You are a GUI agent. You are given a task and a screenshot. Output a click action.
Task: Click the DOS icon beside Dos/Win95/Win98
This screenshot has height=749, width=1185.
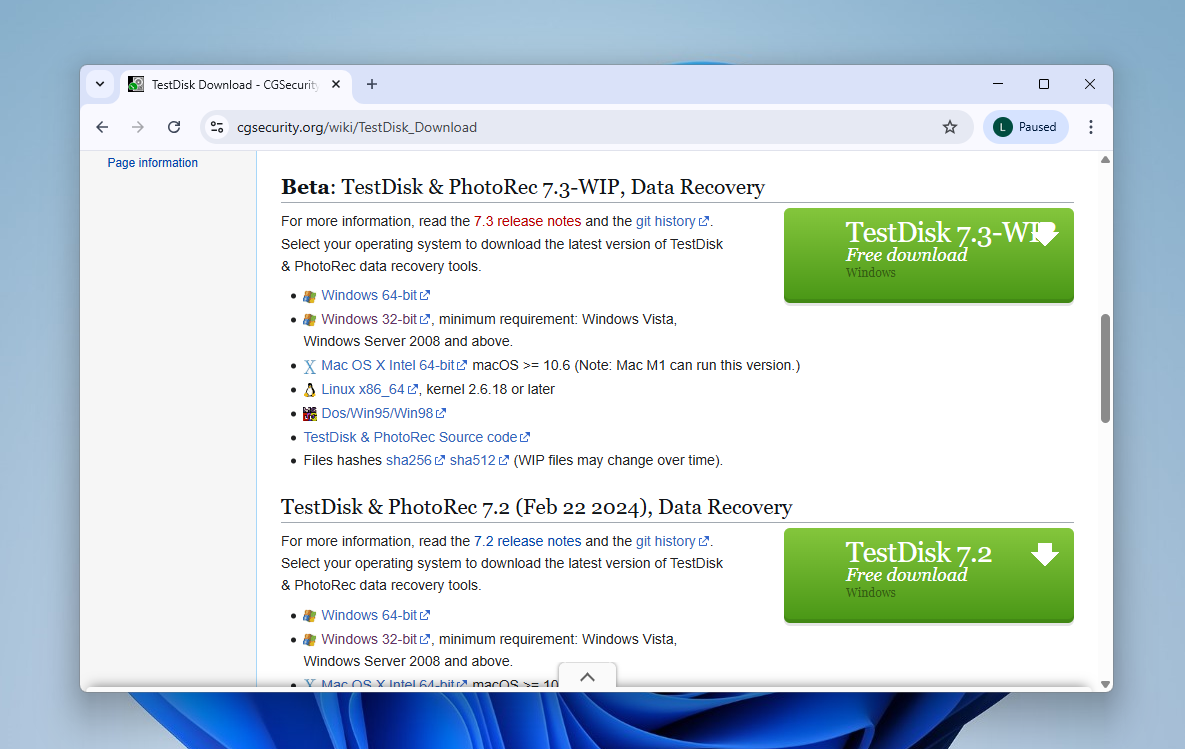310,413
